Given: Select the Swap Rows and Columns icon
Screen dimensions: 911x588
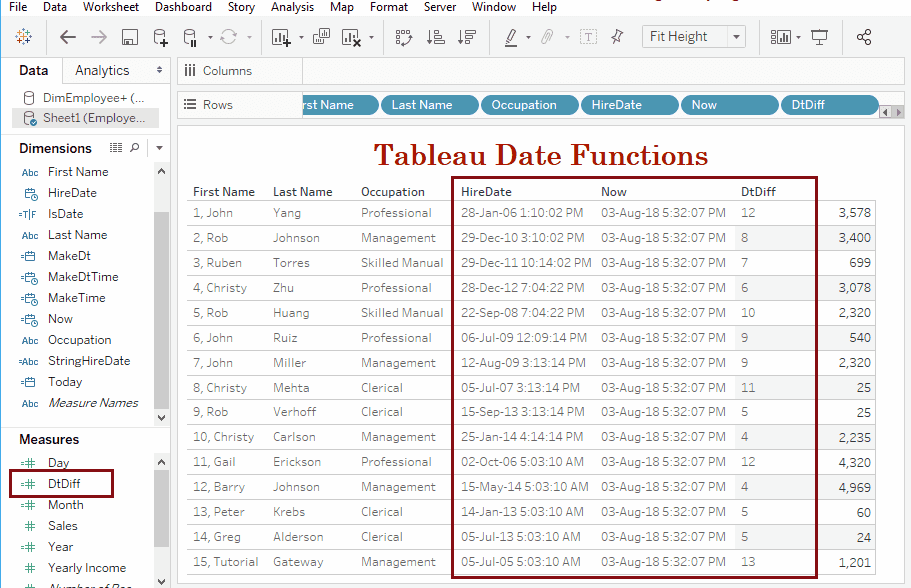Looking at the screenshot, I should tap(404, 37).
